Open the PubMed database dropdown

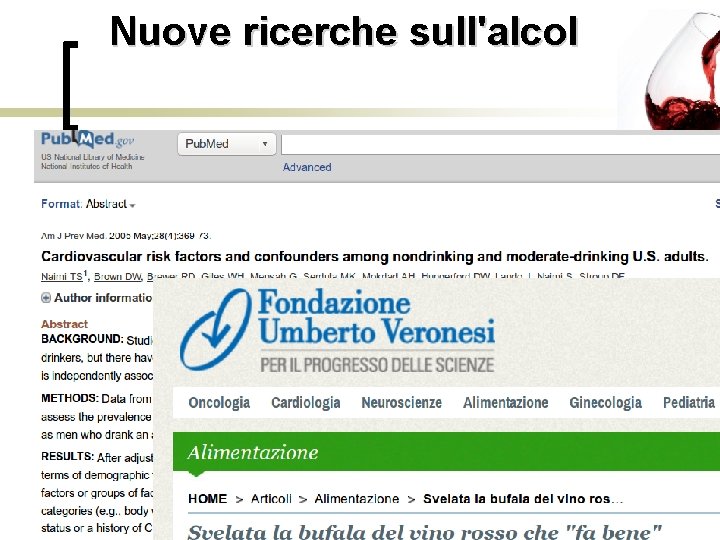(x=227, y=144)
